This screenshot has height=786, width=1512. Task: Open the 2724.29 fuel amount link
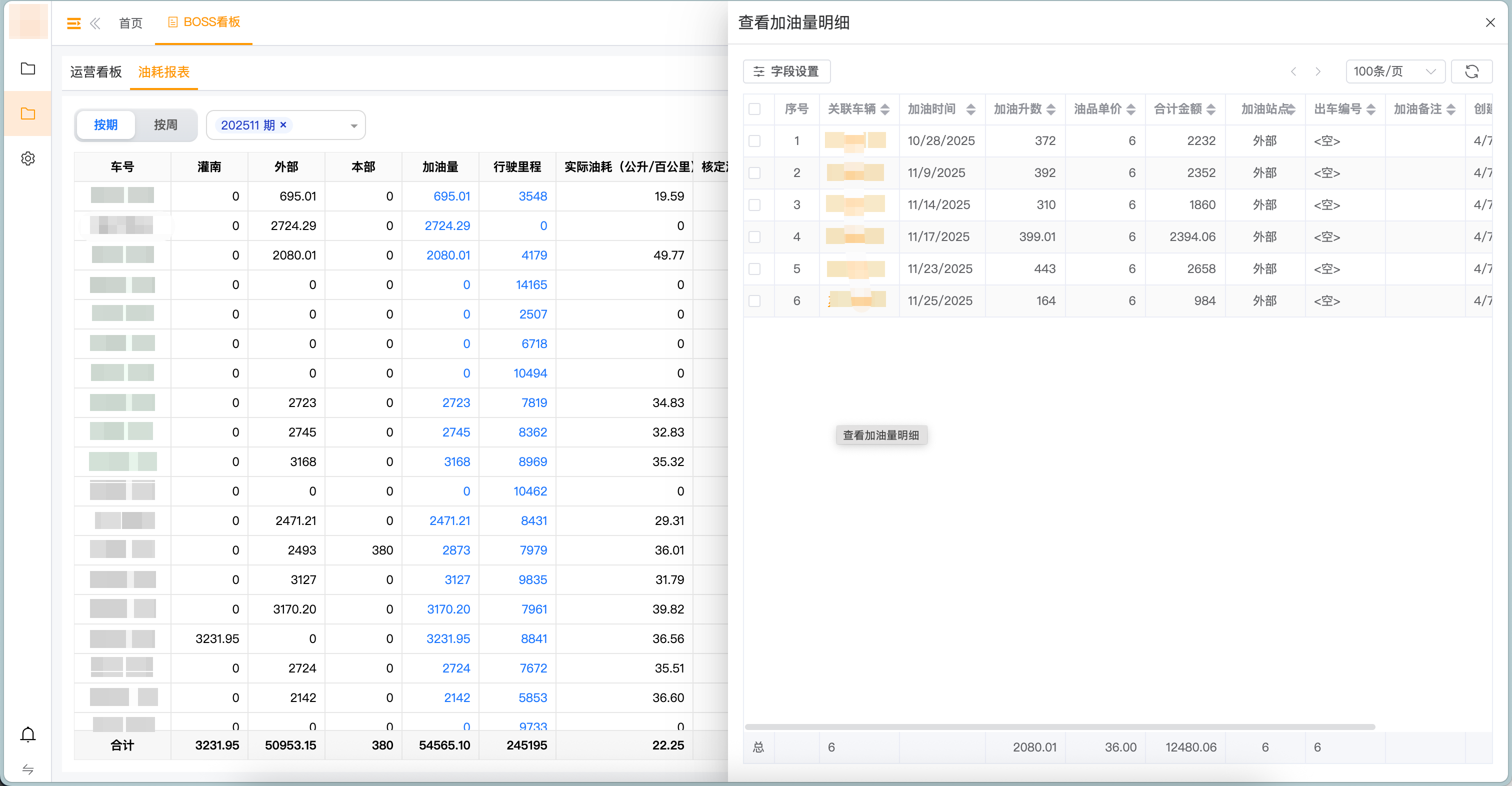point(446,225)
